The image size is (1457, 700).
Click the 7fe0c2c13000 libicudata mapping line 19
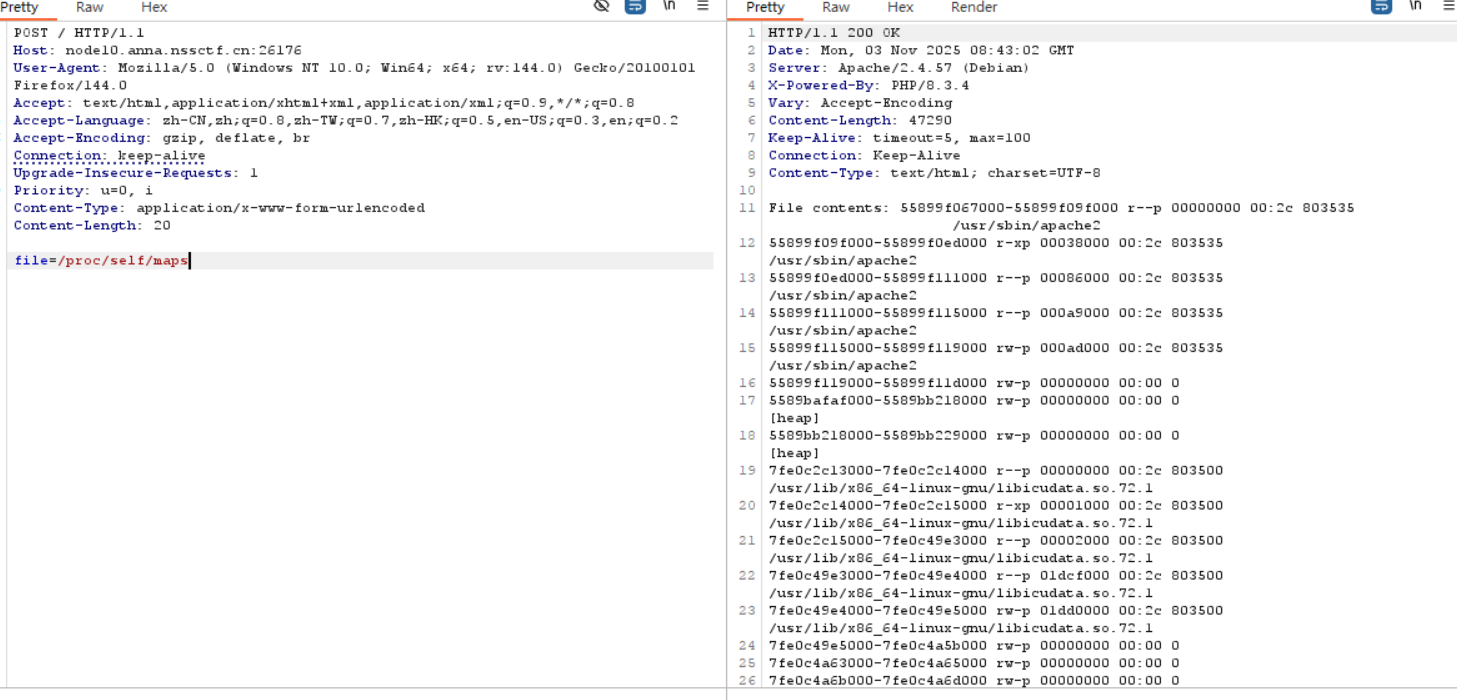click(996, 471)
